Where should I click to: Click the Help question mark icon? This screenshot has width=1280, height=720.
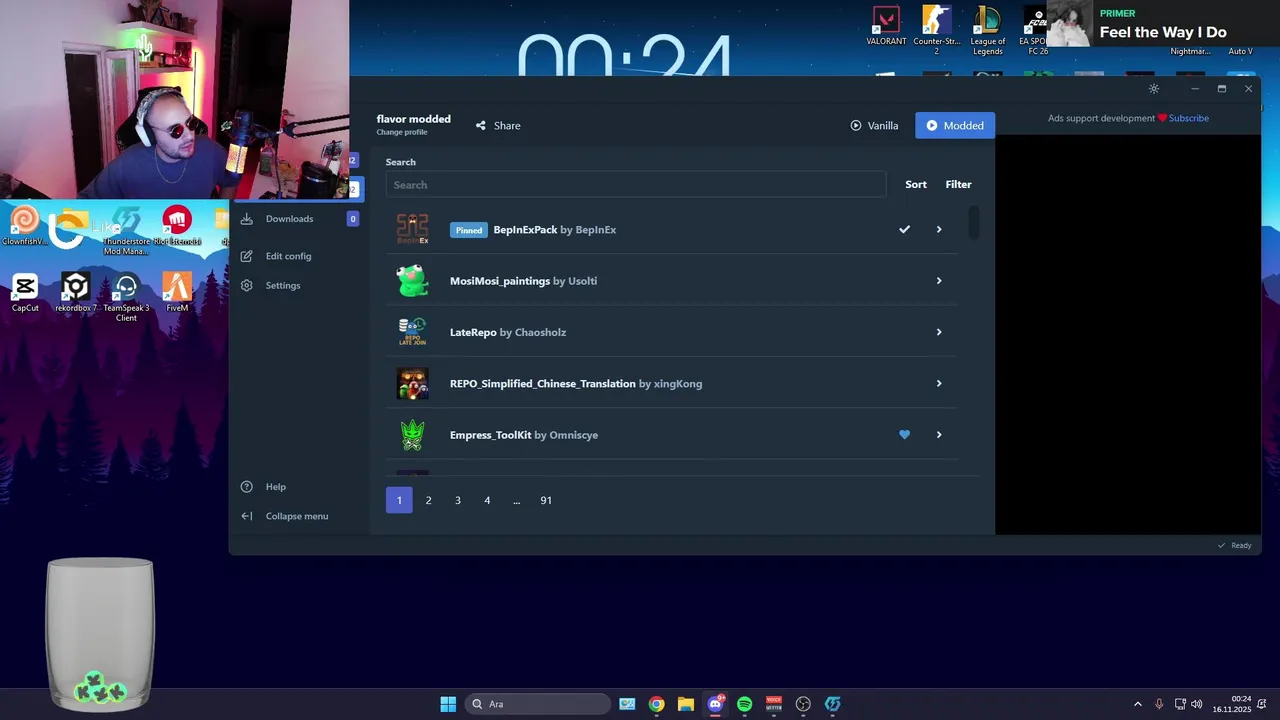click(246, 487)
